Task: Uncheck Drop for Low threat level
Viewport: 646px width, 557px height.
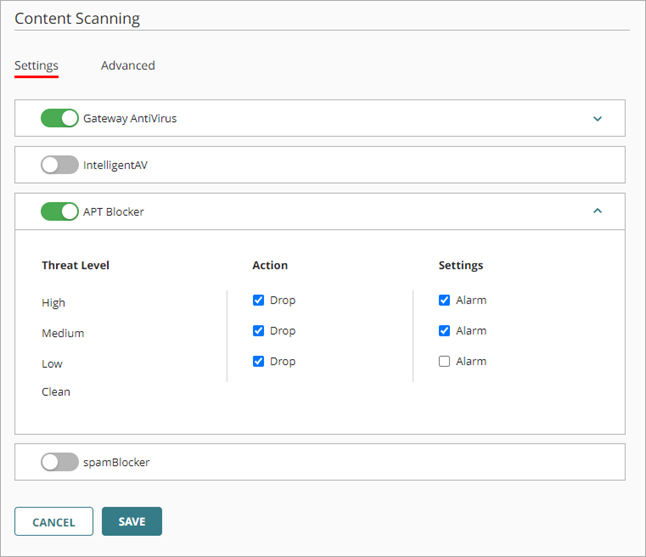Action: [x=259, y=361]
